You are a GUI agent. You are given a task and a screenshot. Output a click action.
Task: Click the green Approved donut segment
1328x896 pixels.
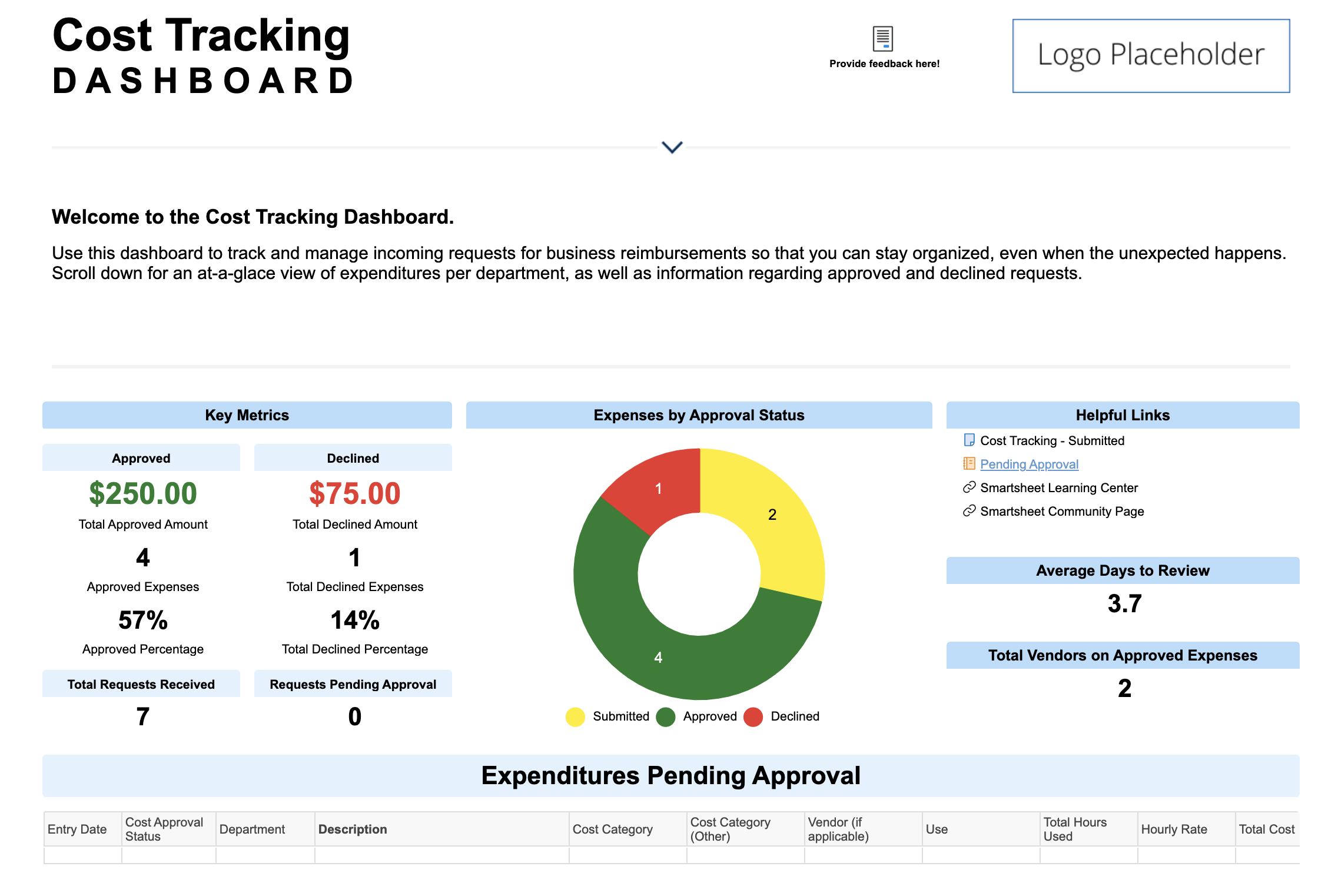(658, 658)
